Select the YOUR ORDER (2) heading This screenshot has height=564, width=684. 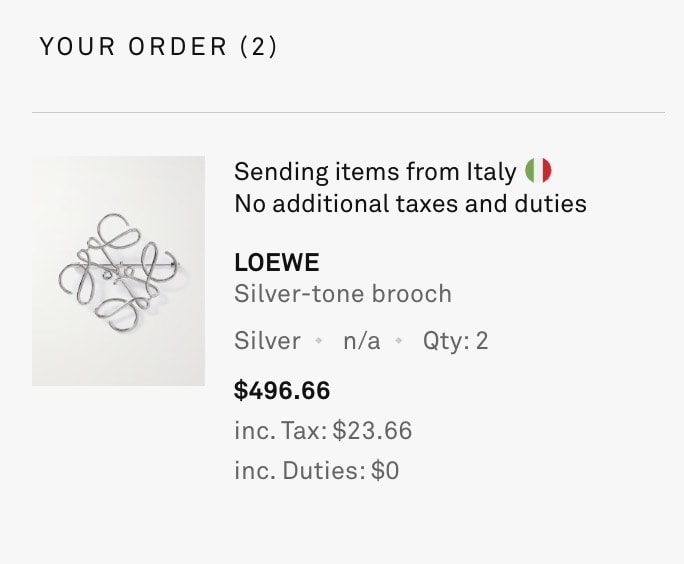pos(158,46)
